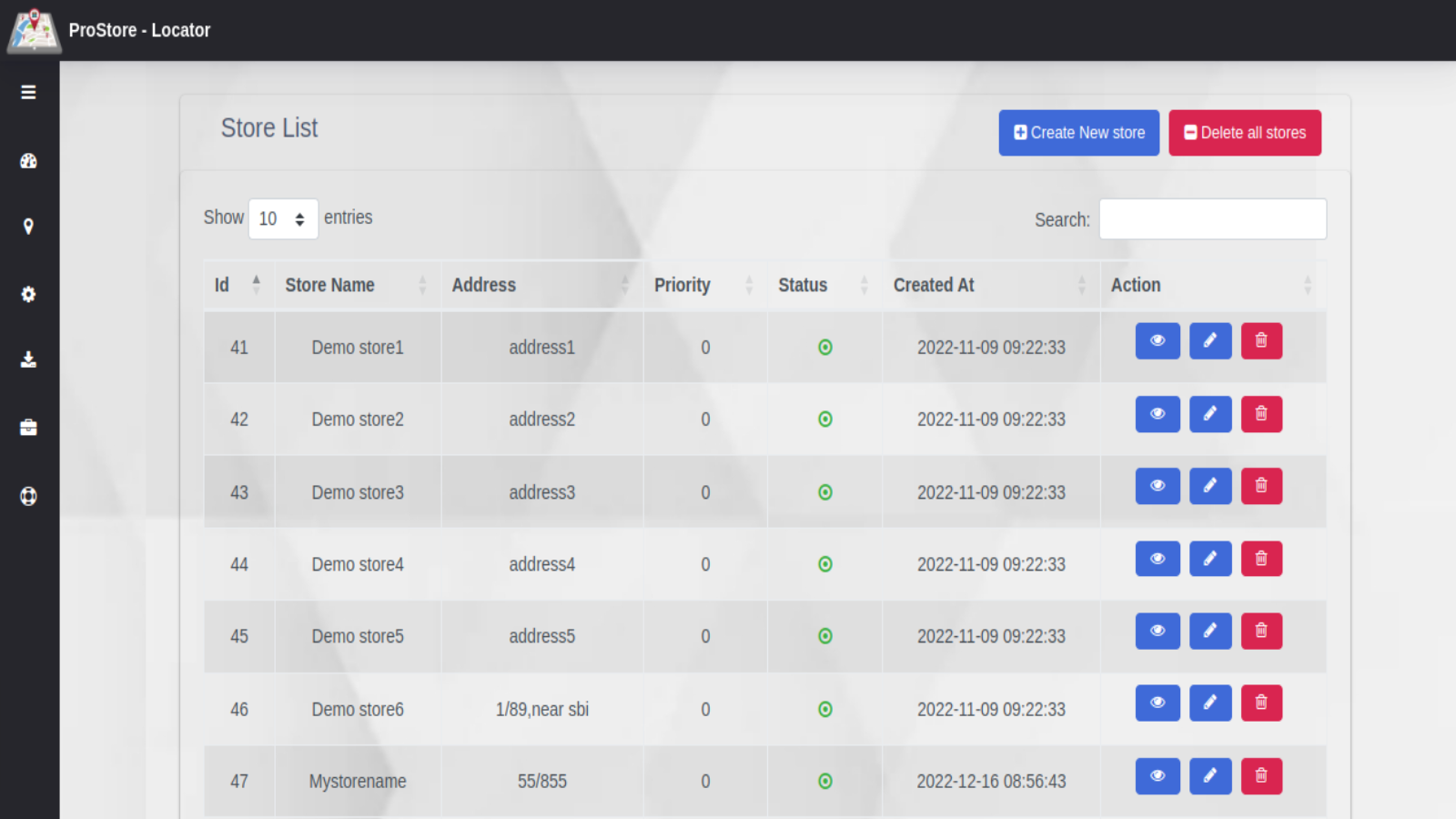The height and width of the screenshot is (819, 1456).
Task: View Demo store5 with eye button
Action: (x=1158, y=631)
